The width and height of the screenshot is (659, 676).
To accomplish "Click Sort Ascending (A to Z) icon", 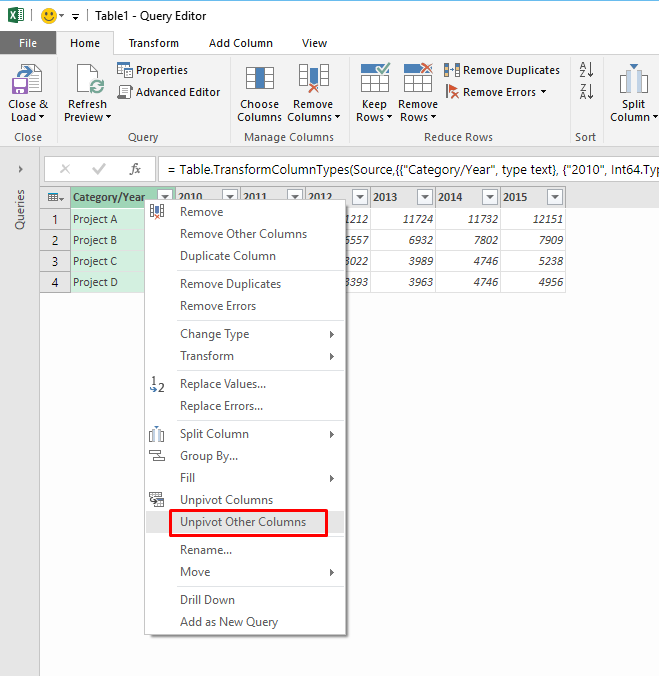I will (x=586, y=69).
